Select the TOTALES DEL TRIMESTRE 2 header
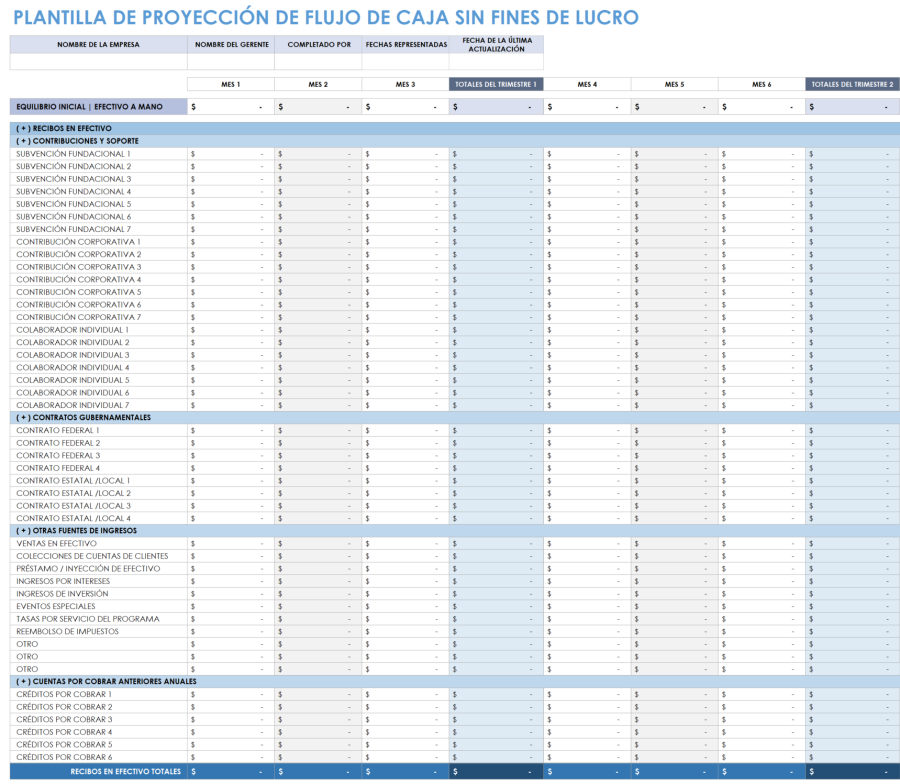Viewport: 900px width, 784px height. click(853, 84)
